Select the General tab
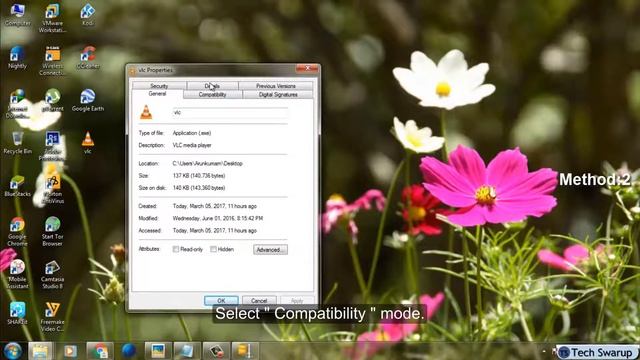Viewport: 640px width, 360px height. pyautogui.click(x=157, y=94)
